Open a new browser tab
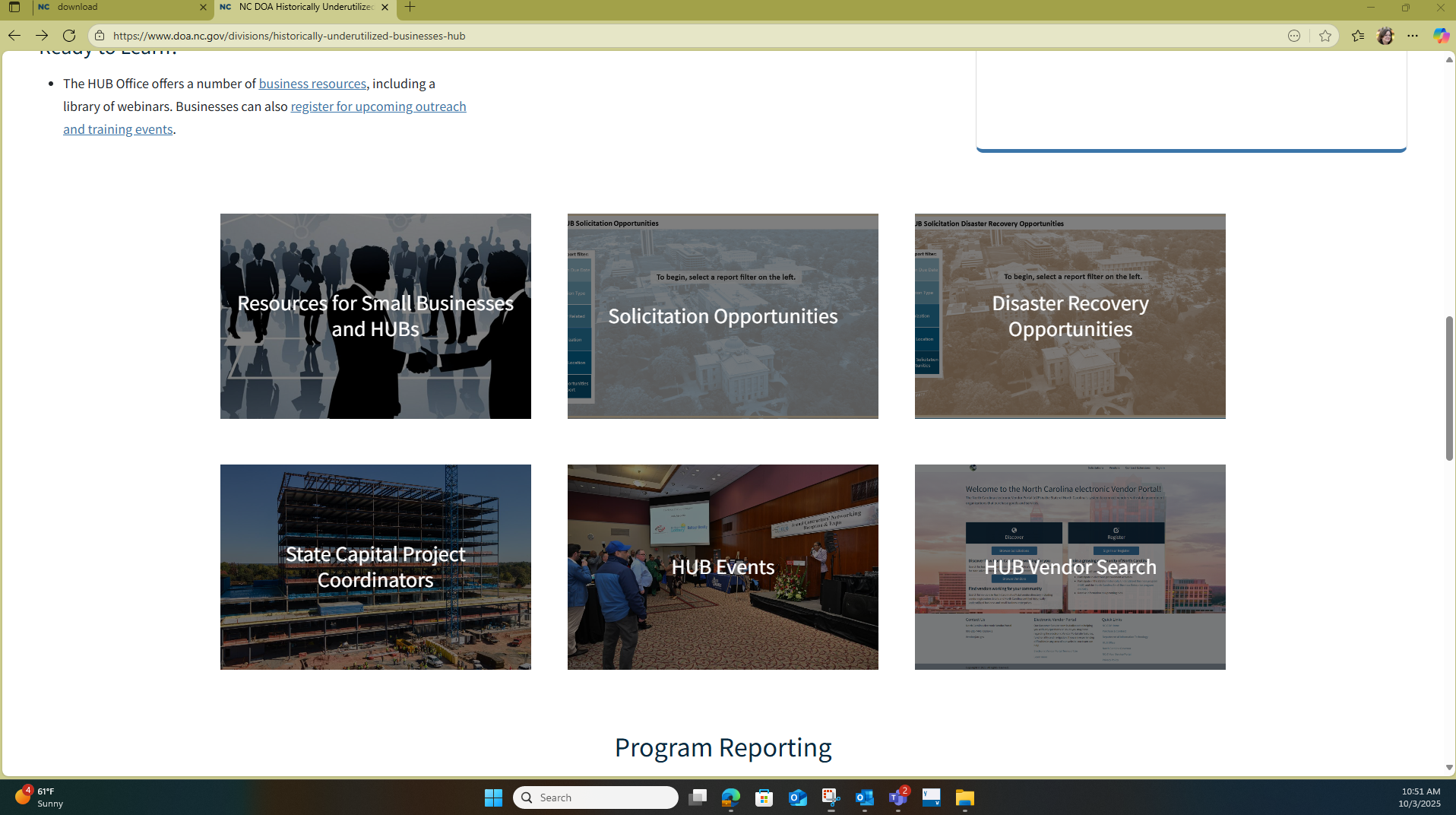Image resolution: width=1456 pixels, height=815 pixels. pyautogui.click(x=410, y=8)
